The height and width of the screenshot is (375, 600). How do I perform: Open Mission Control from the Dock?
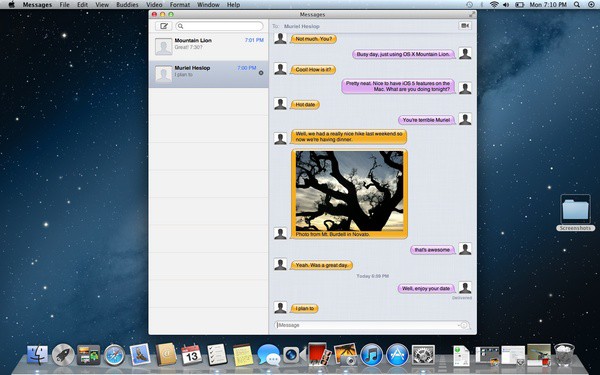click(88, 355)
